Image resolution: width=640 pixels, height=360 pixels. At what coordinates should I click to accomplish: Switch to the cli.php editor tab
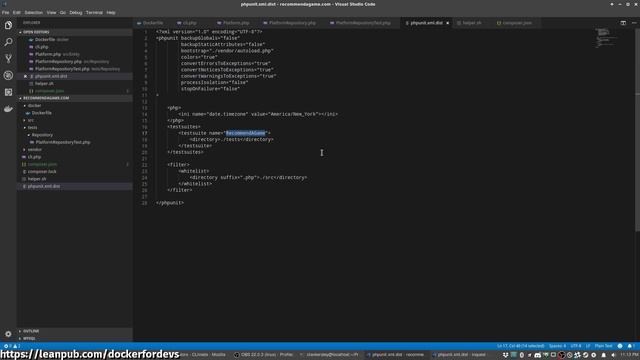(189, 23)
